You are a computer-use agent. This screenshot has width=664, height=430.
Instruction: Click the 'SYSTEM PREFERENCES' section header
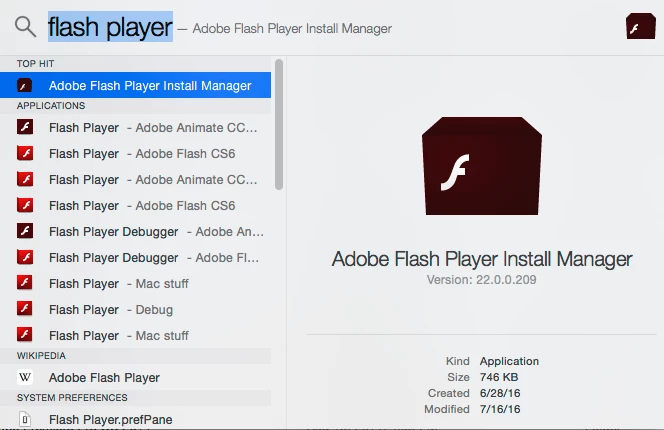[72, 397]
